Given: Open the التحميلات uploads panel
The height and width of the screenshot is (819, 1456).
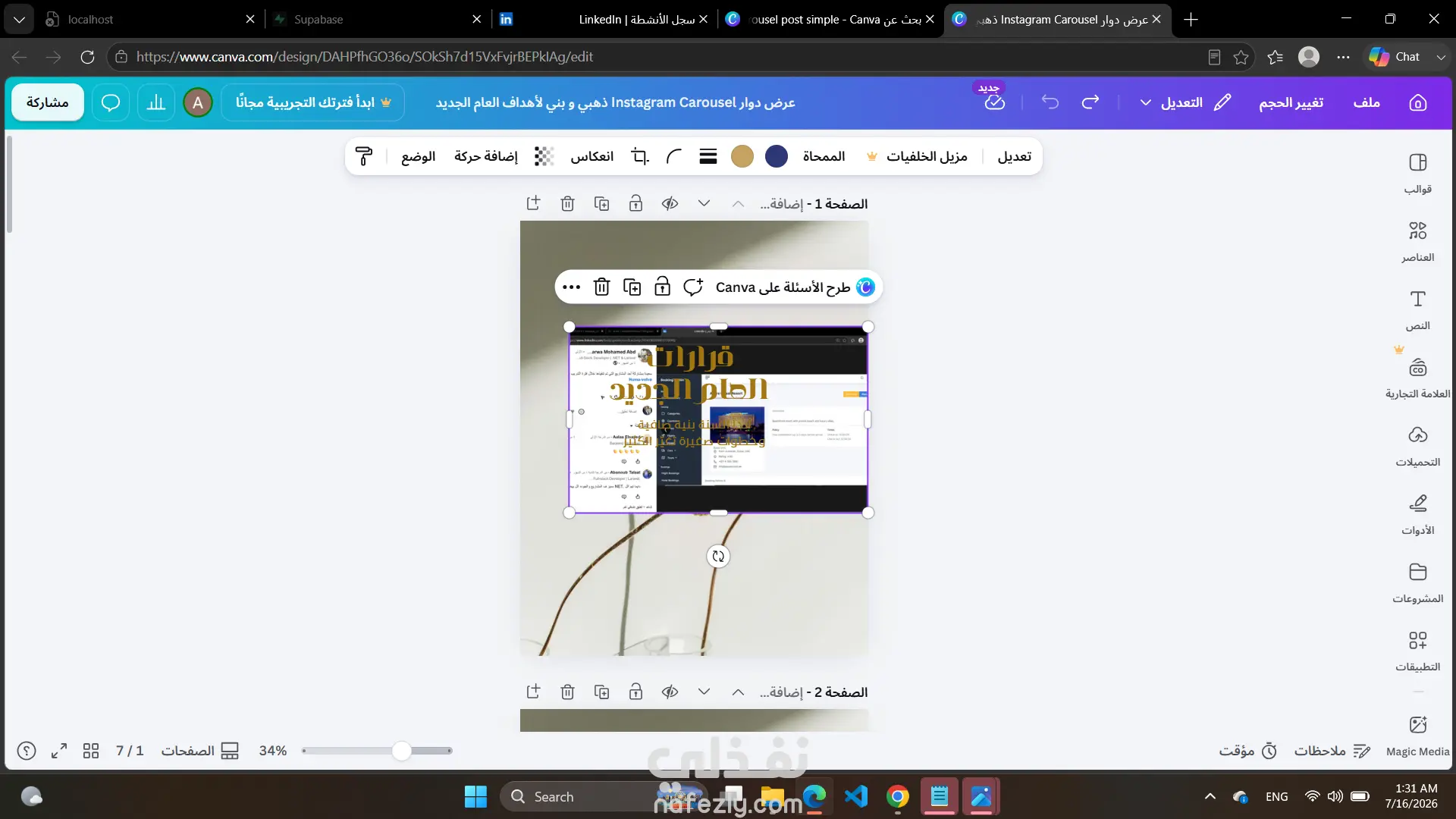Looking at the screenshot, I should click(x=1417, y=447).
